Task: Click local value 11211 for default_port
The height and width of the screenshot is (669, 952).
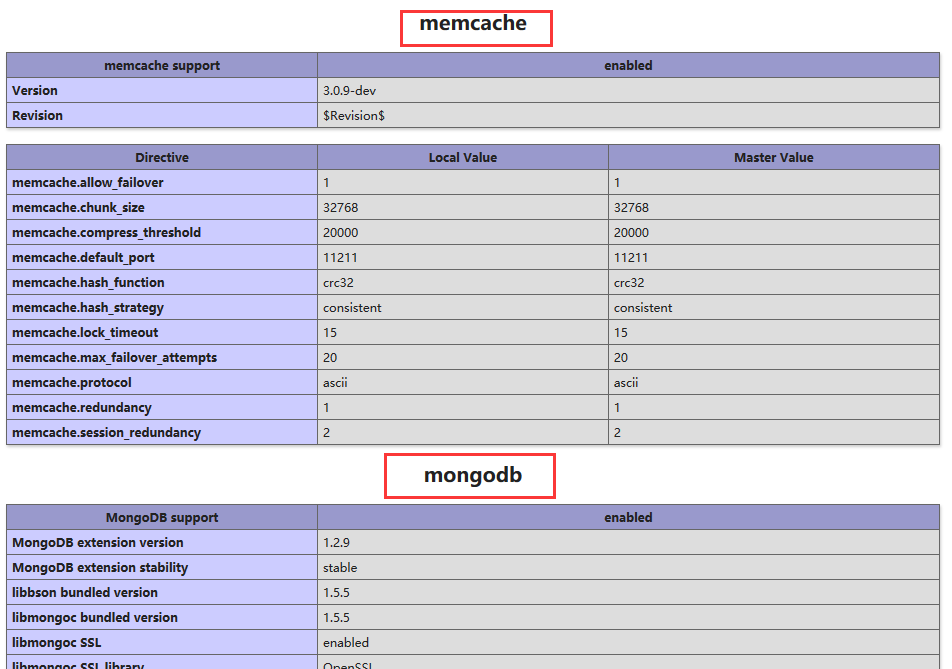Action: [340, 257]
